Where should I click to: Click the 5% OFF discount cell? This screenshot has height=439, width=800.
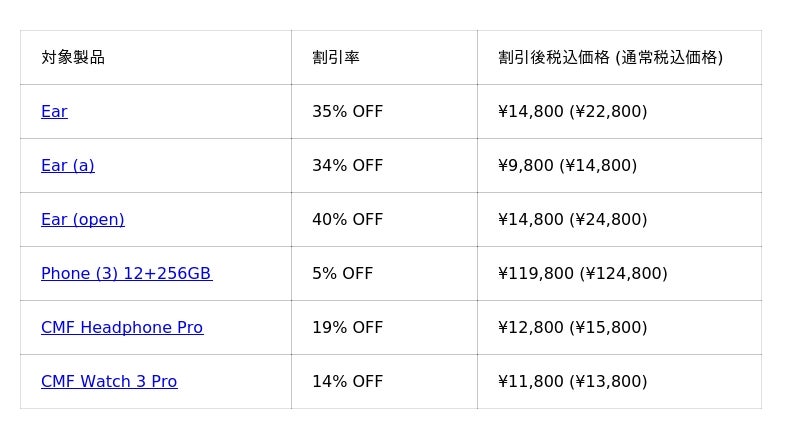(x=342, y=274)
